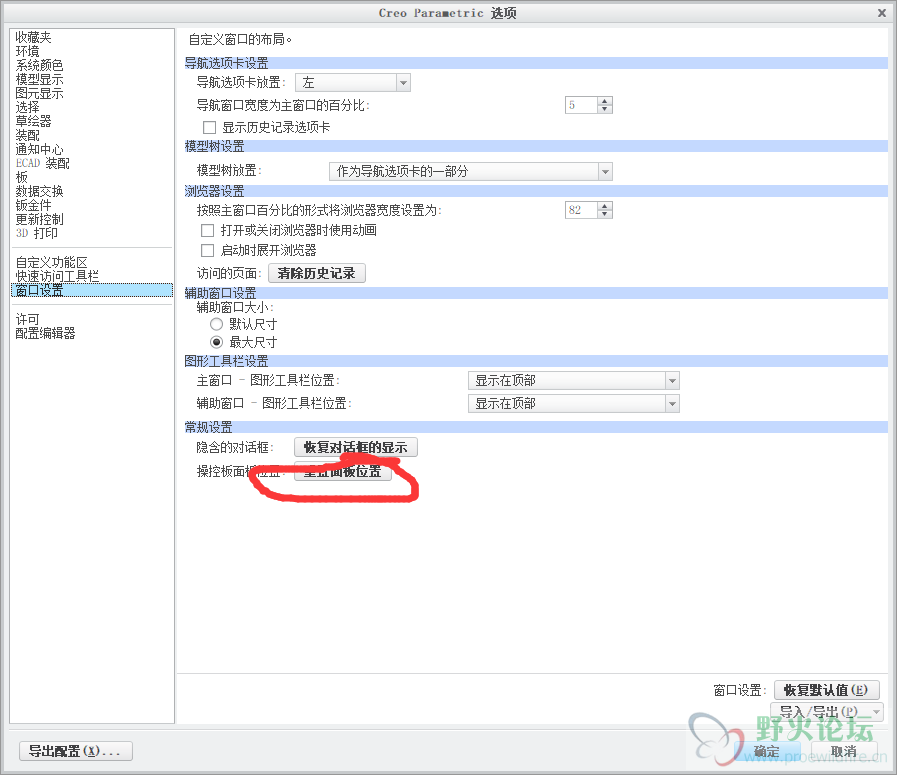Click browser width field showing 82

(581, 210)
